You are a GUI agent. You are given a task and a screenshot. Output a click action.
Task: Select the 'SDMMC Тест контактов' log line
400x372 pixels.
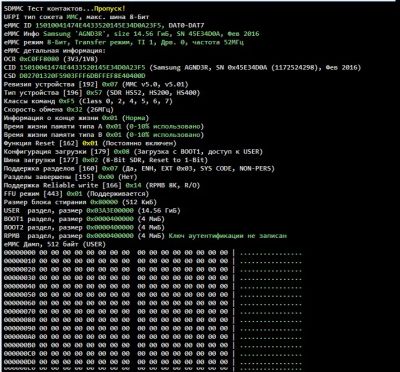[65, 9]
